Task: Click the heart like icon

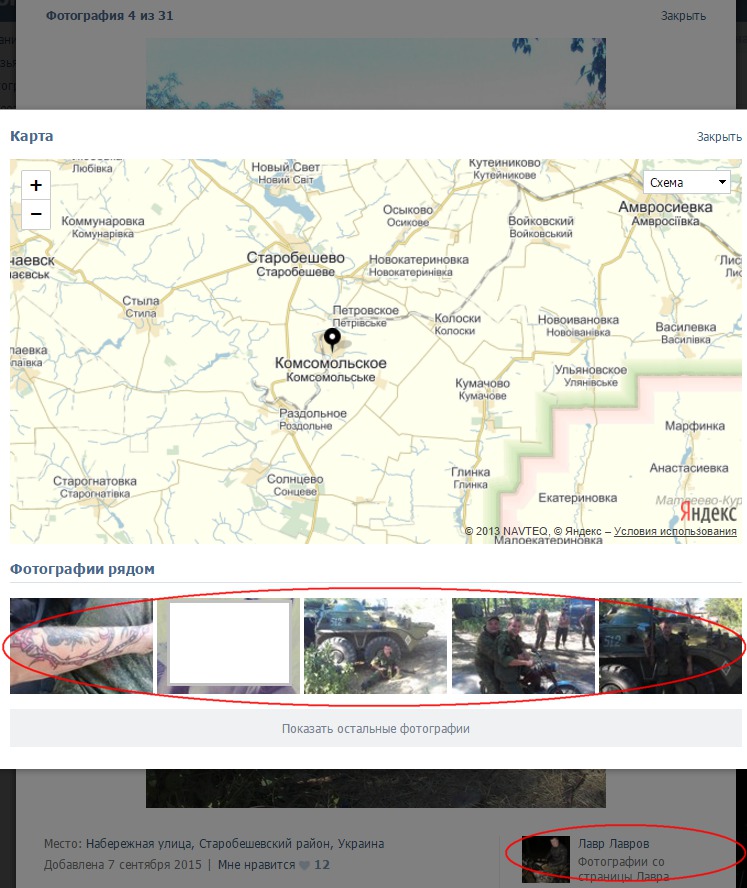Action: (x=304, y=865)
